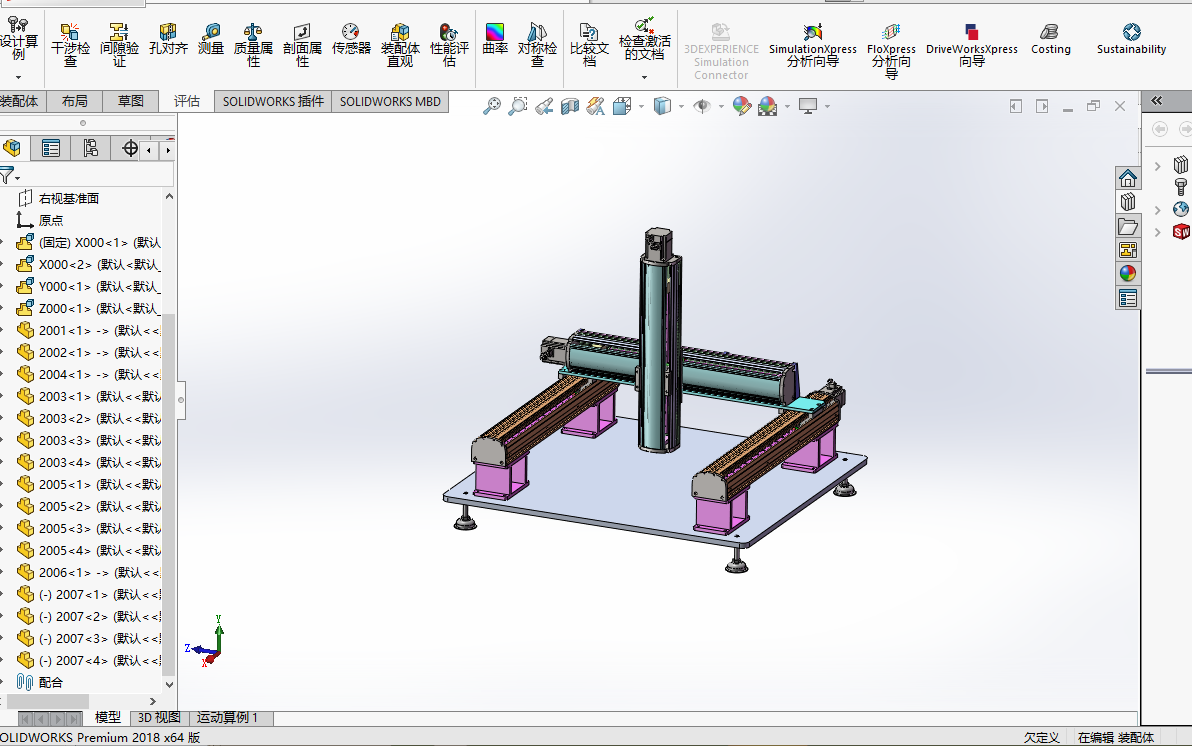Open the Edit Appearance color tool
This screenshot has height=746, width=1192.
point(741,104)
